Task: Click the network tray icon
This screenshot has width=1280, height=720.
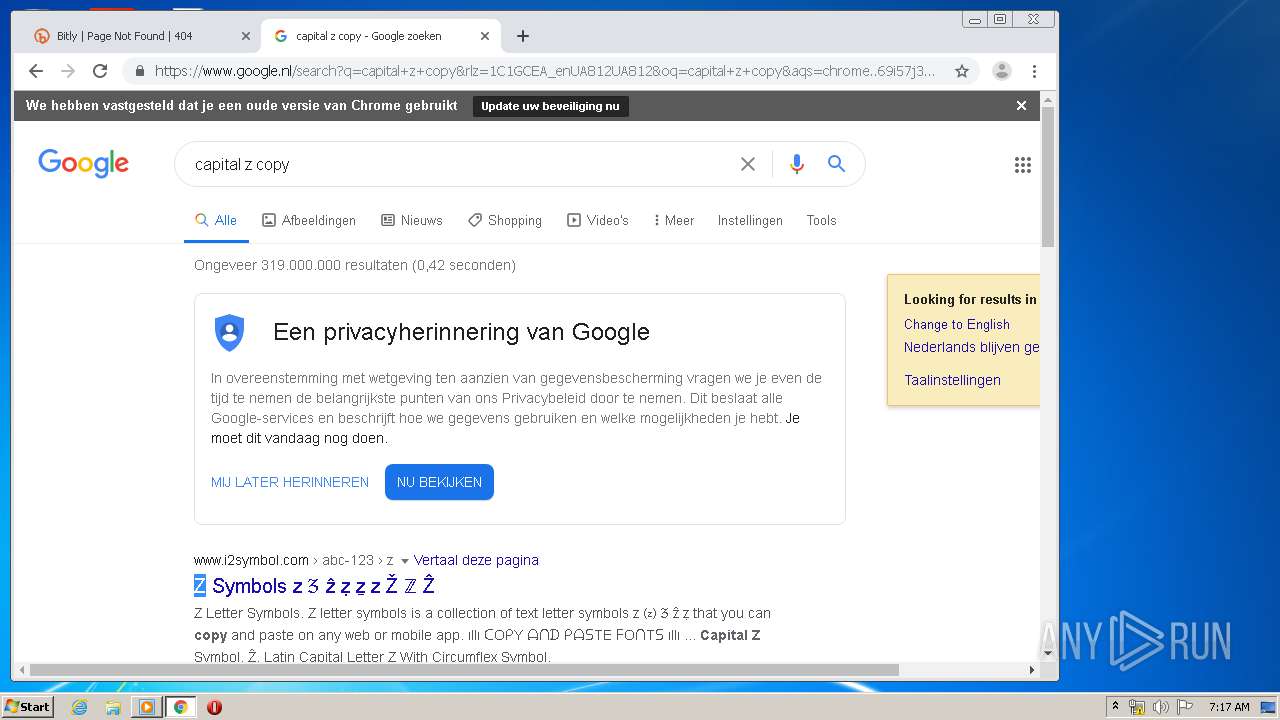Action: 1137,707
